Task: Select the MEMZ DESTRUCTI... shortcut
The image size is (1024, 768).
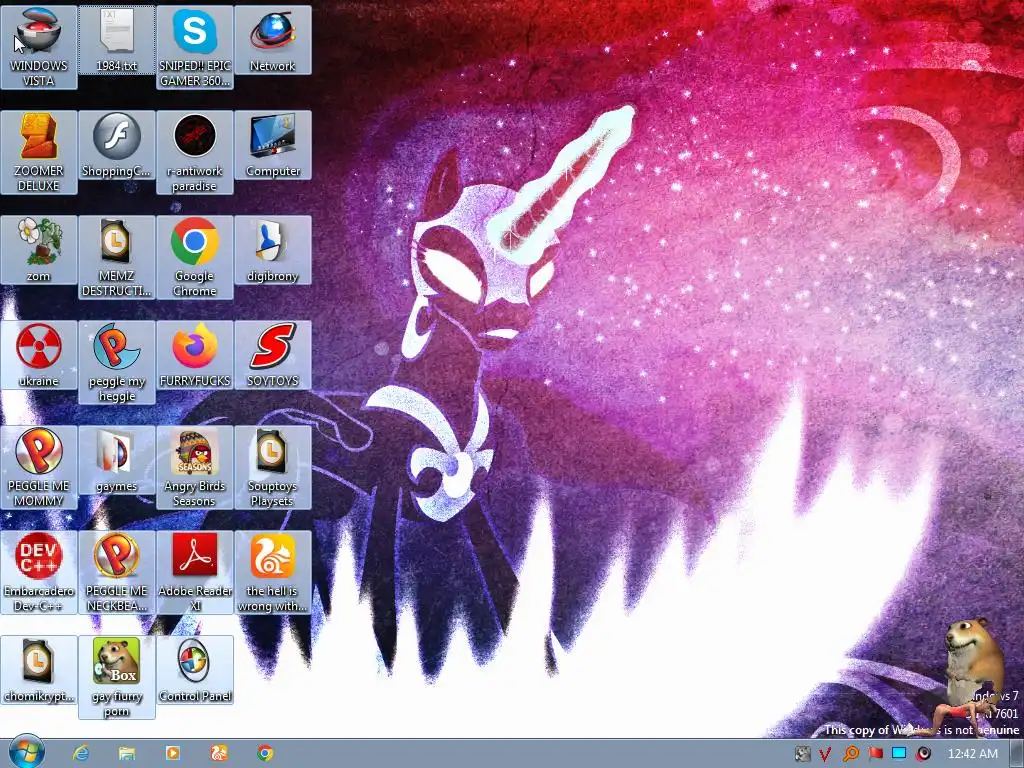Action: tap(116, 257)
